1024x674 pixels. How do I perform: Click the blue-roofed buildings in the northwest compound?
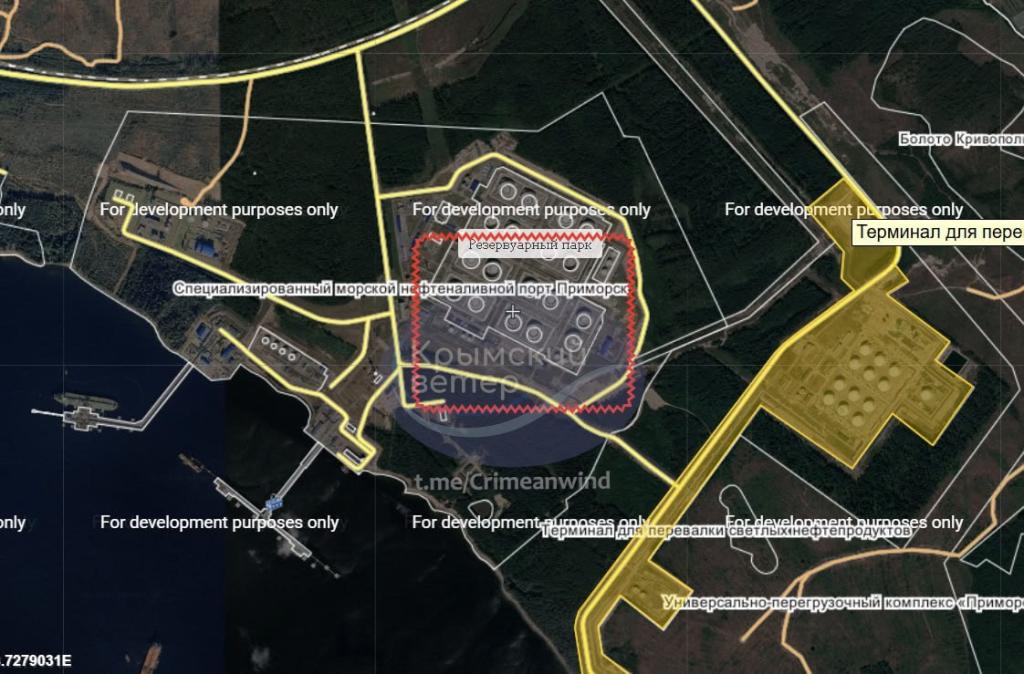[210, 242]
